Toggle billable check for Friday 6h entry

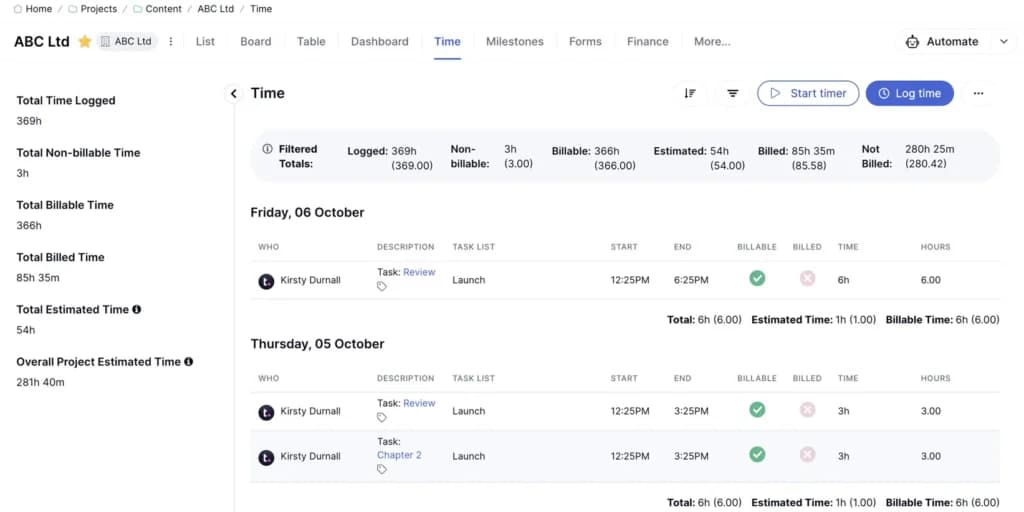[x=757, y=279]
